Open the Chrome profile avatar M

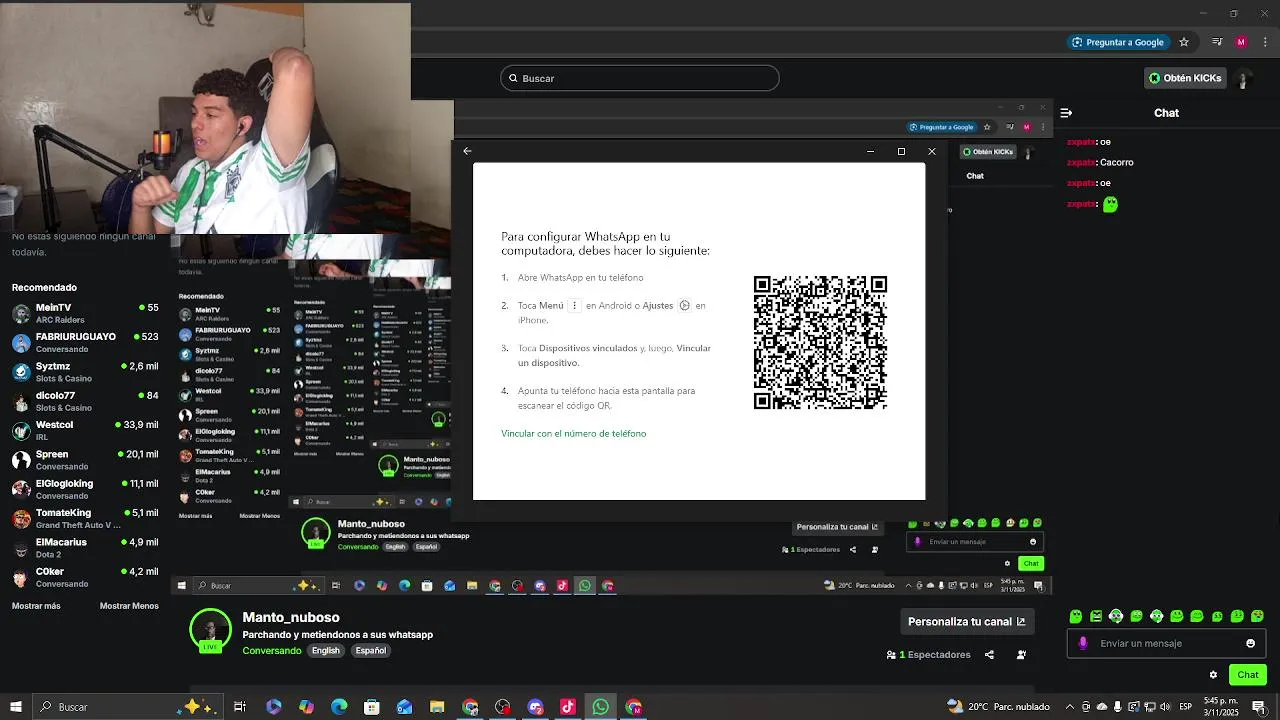click(1241, 42)
